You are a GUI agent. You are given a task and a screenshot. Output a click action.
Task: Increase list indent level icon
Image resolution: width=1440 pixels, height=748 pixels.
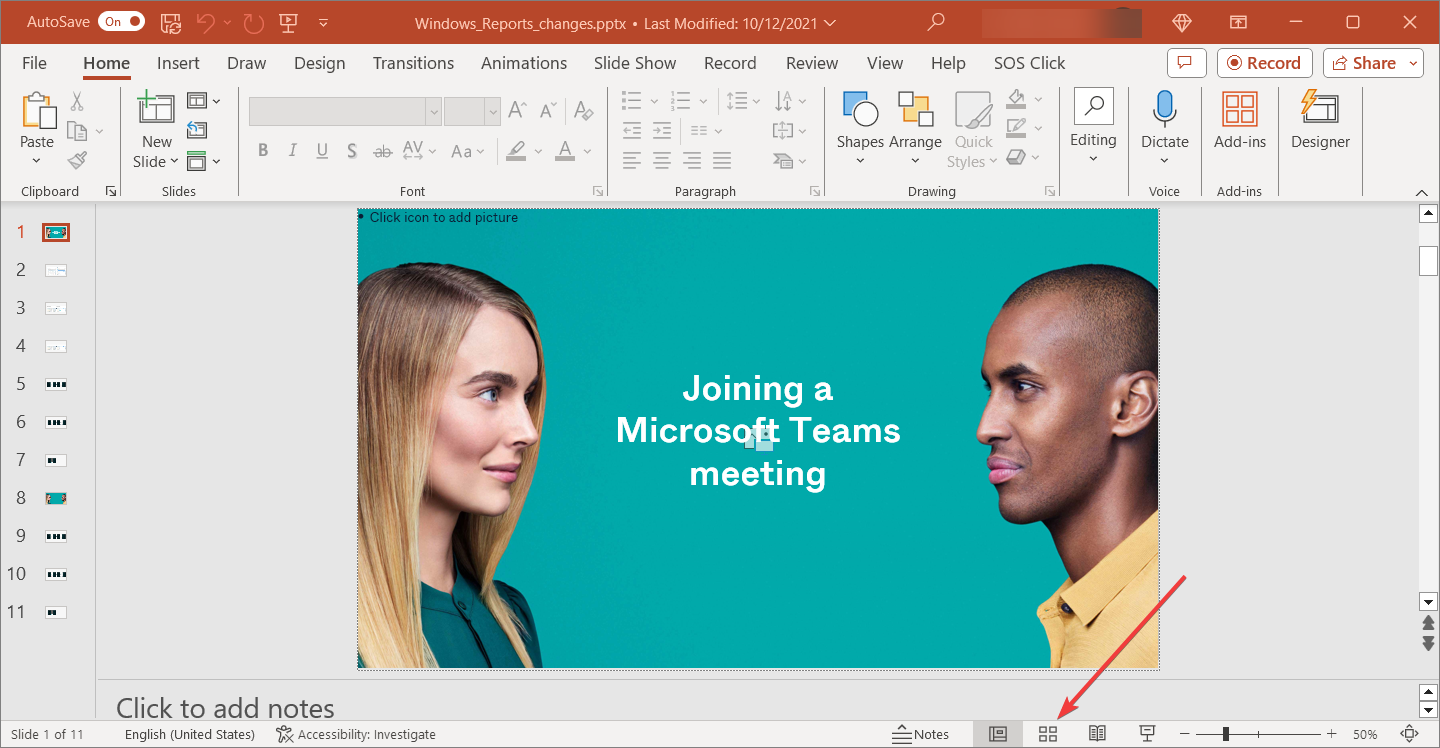662,130
